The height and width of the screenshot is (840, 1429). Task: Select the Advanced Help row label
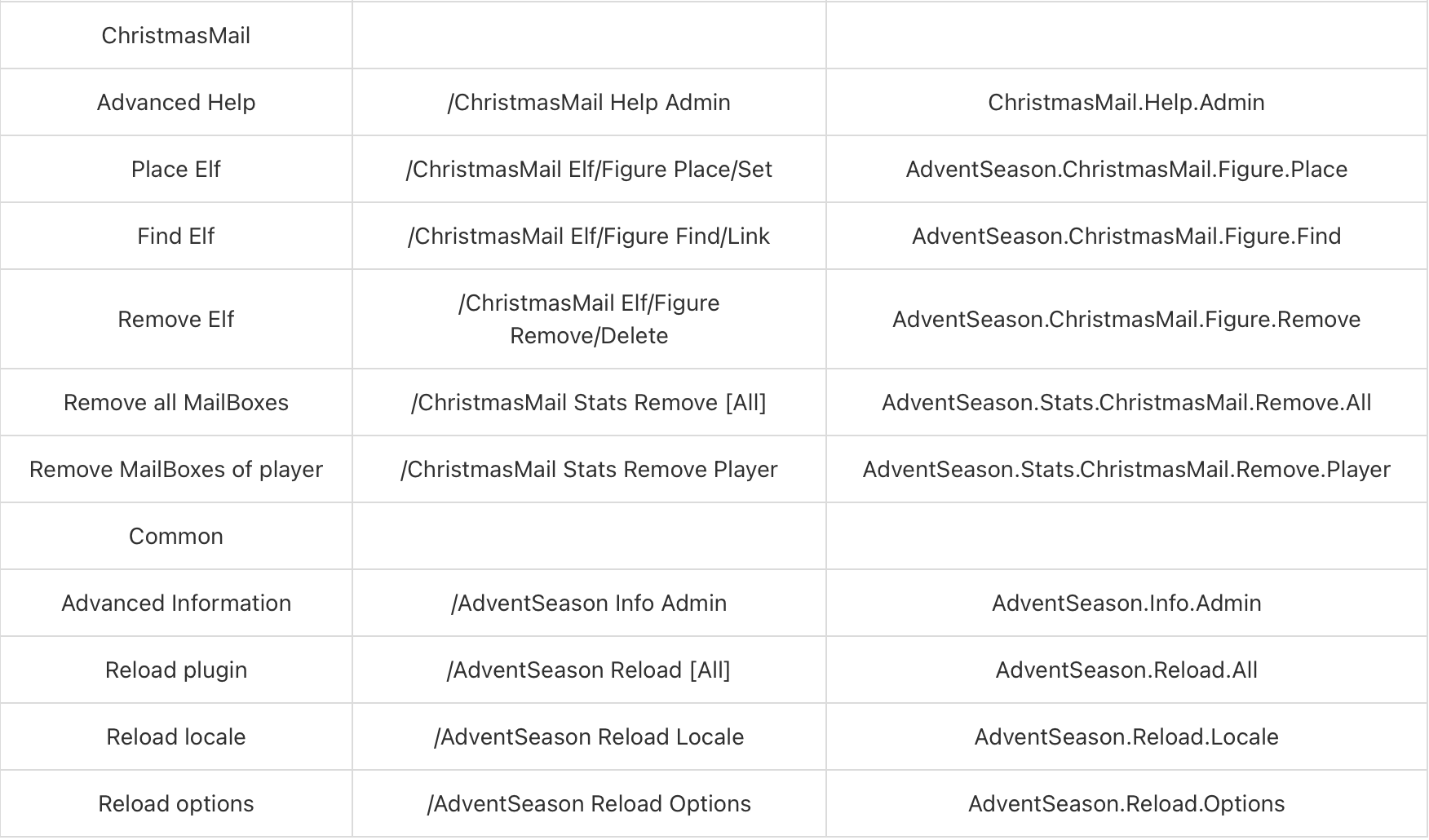(x=176, y=103)
